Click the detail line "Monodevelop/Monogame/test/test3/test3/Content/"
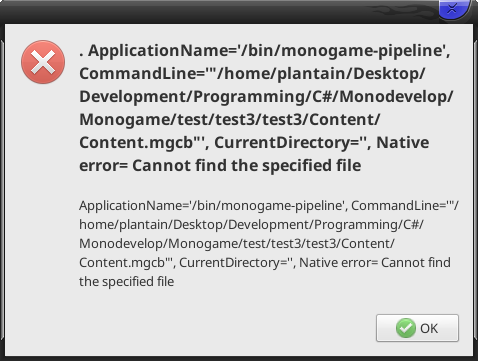The width and height of the screenshot is (478, 361). 237,244
